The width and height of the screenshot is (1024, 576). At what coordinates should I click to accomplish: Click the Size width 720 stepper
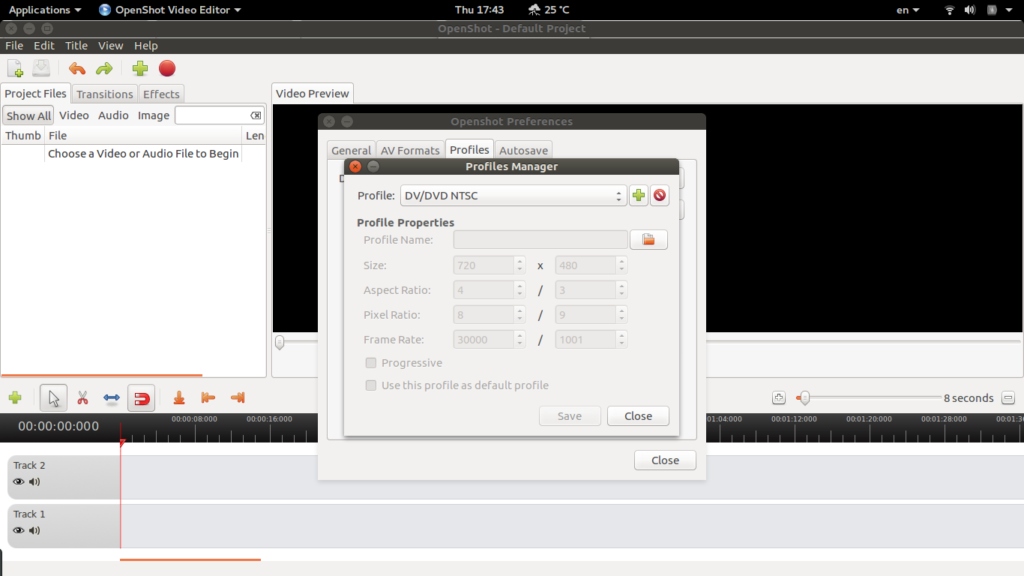click(x=520, y=265)
